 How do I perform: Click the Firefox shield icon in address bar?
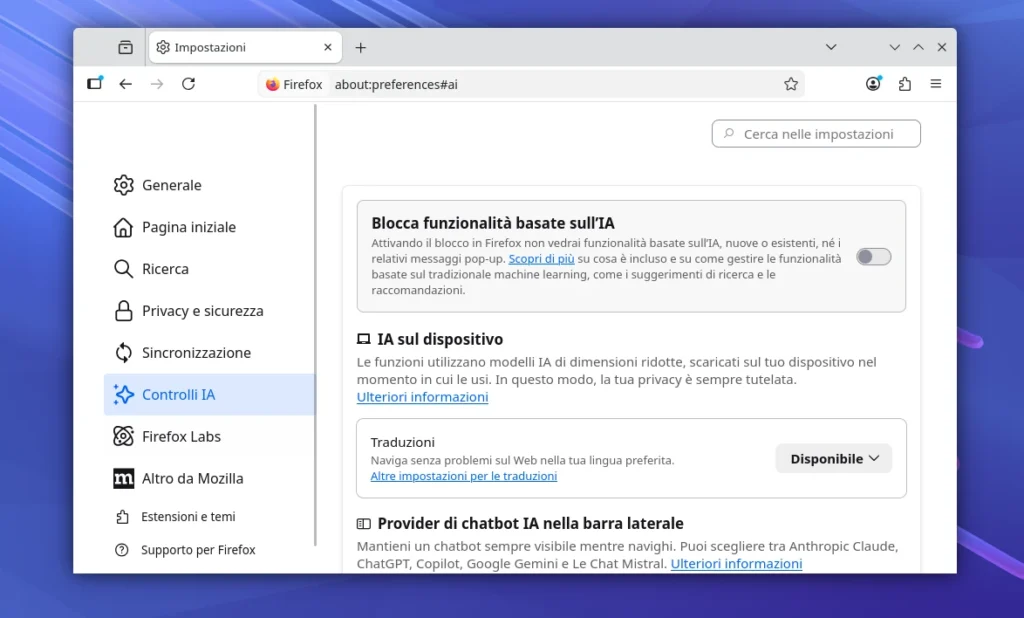(x=270, y=84)
